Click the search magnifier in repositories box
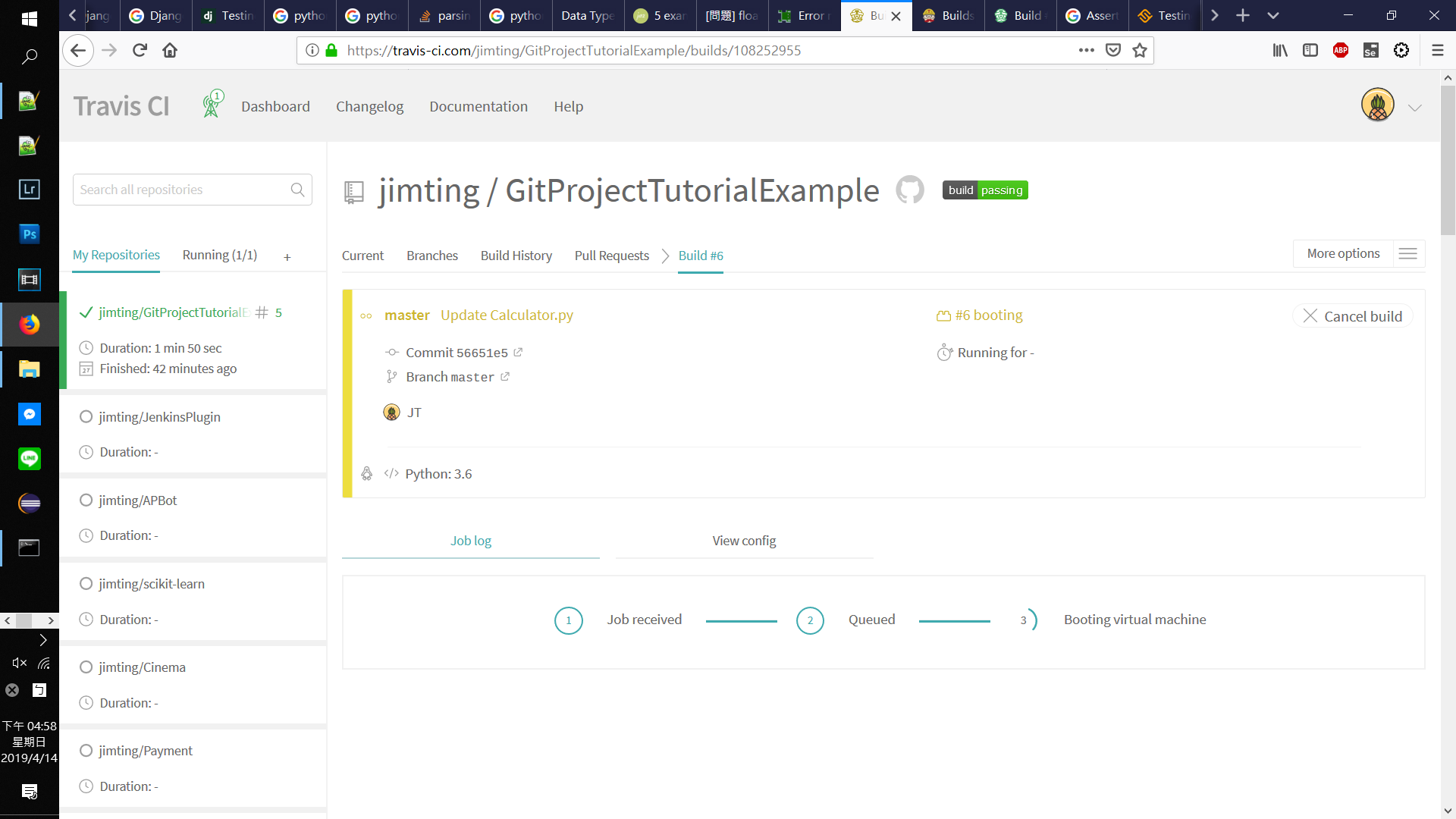Screen dimensions: 1456x819 click(297, 190)
